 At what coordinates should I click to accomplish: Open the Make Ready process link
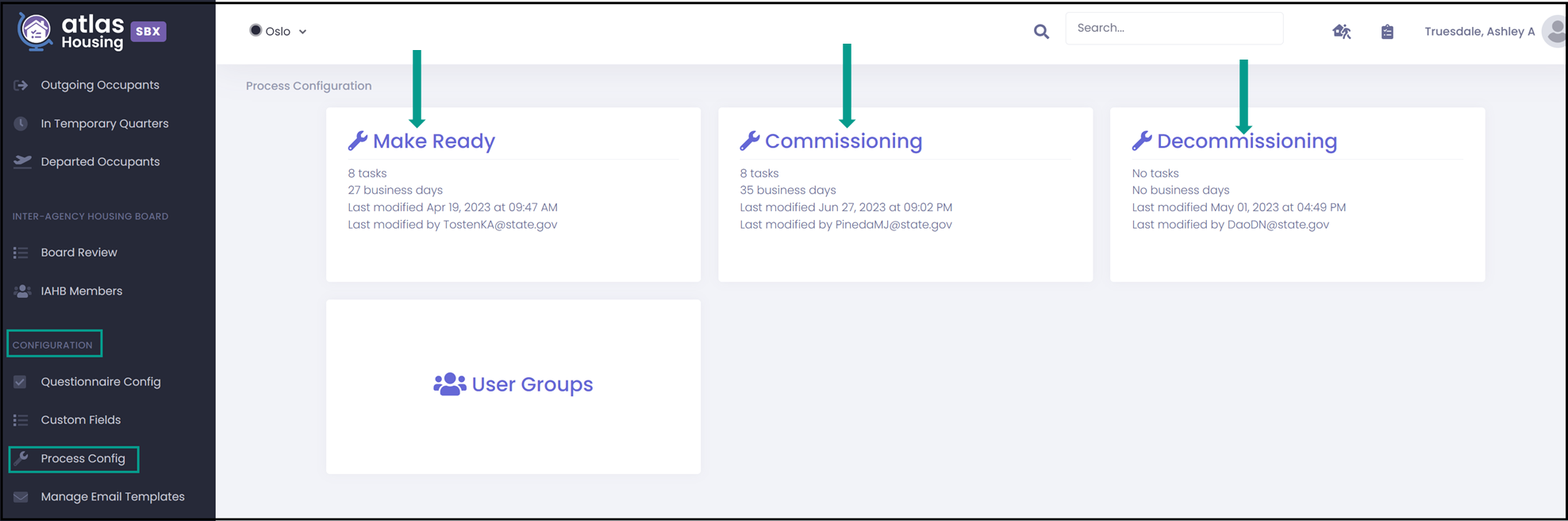click(x=434, y=141)
